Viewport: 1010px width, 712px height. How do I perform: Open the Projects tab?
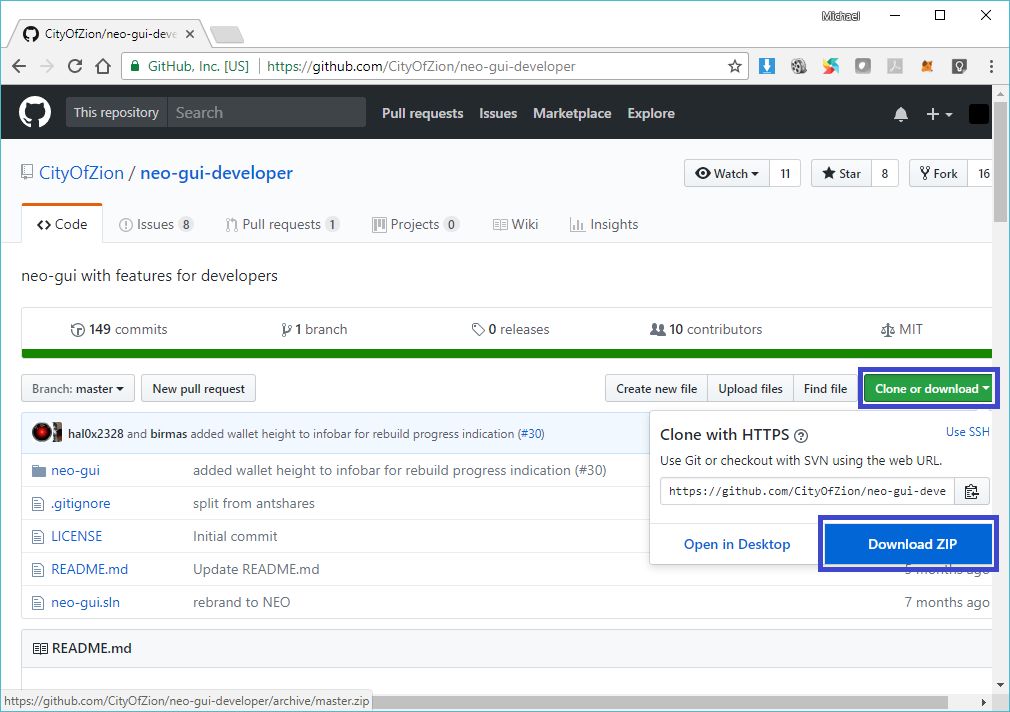point(415,224)
